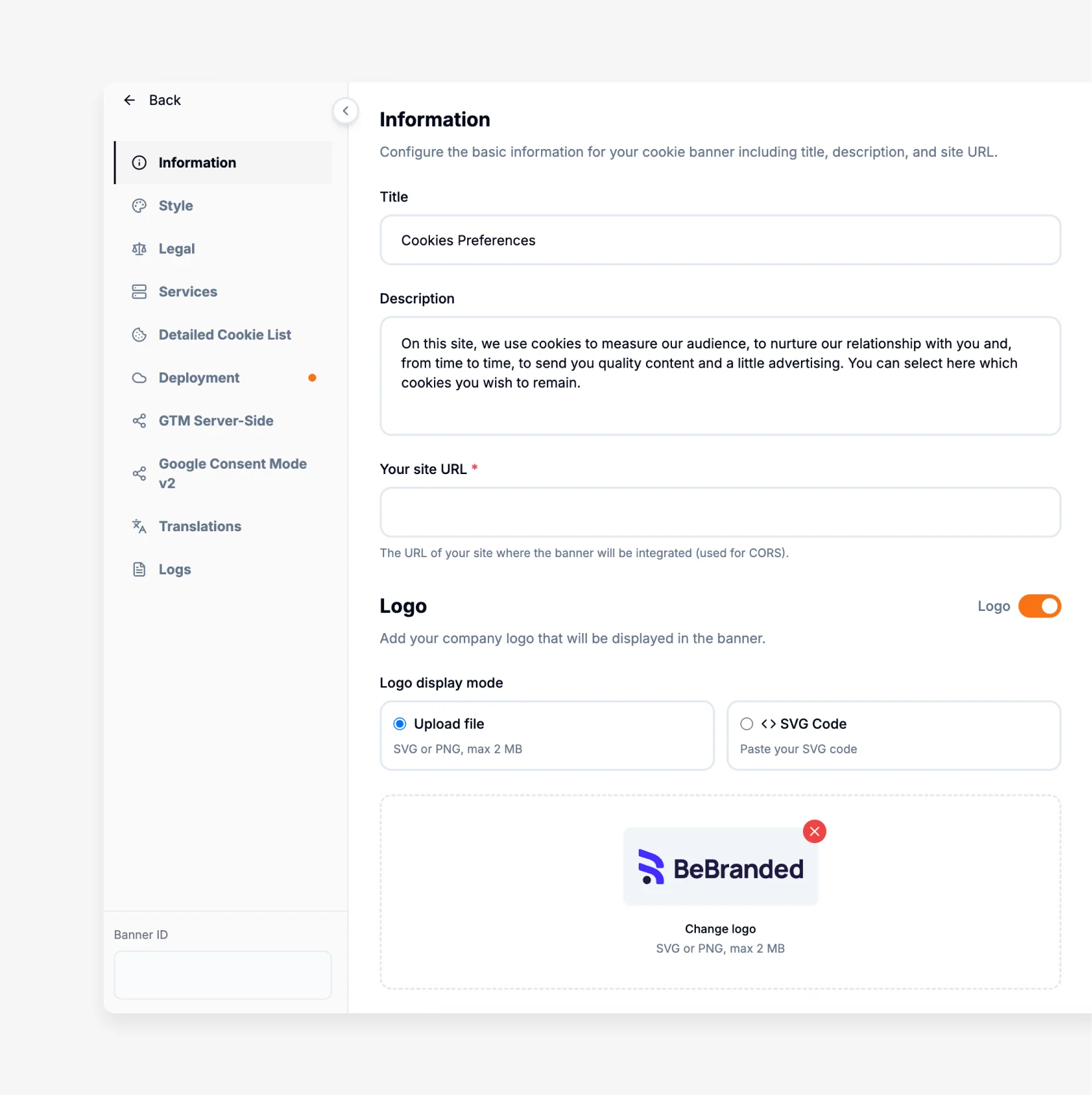Viewport: 1092px width, 1095px height.
Task: Click the Services server icon
Action: coord(139,292)
